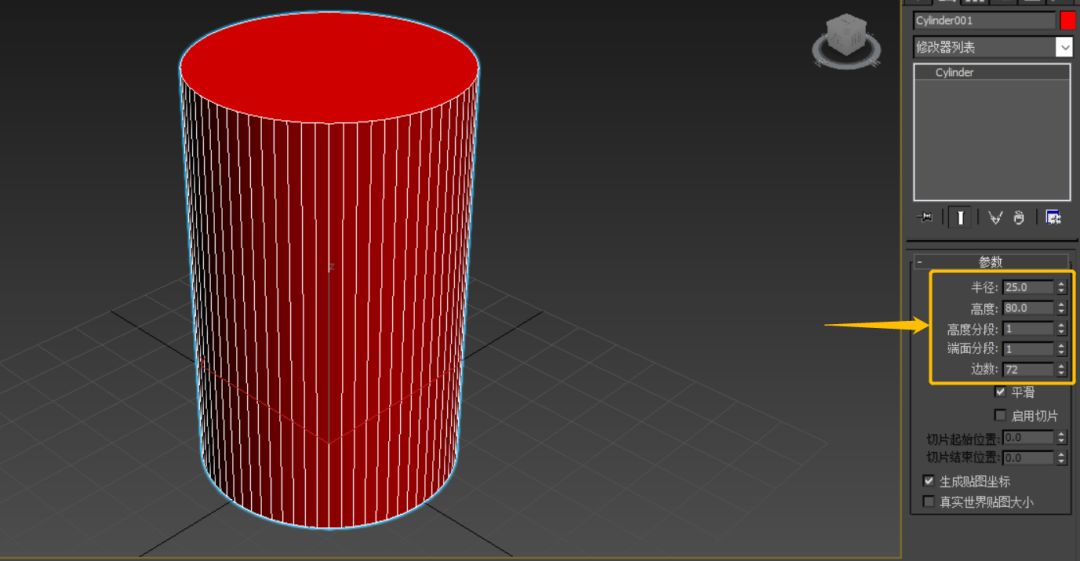Click the 边数 spinner arrows
Image resolution: width=1080 pixels, height=561 pixels.
1061,370
